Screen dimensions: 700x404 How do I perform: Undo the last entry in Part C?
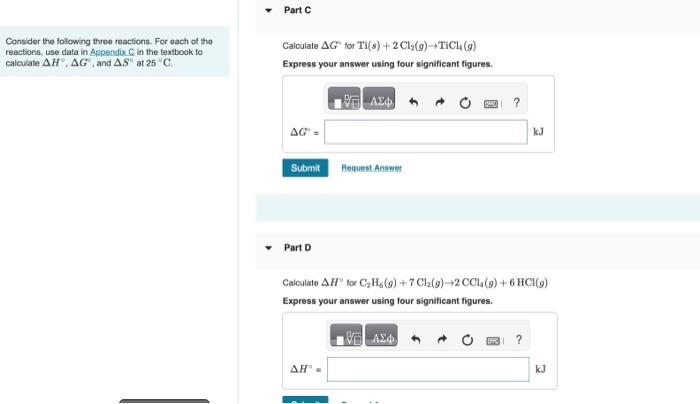tap(413, 103)
